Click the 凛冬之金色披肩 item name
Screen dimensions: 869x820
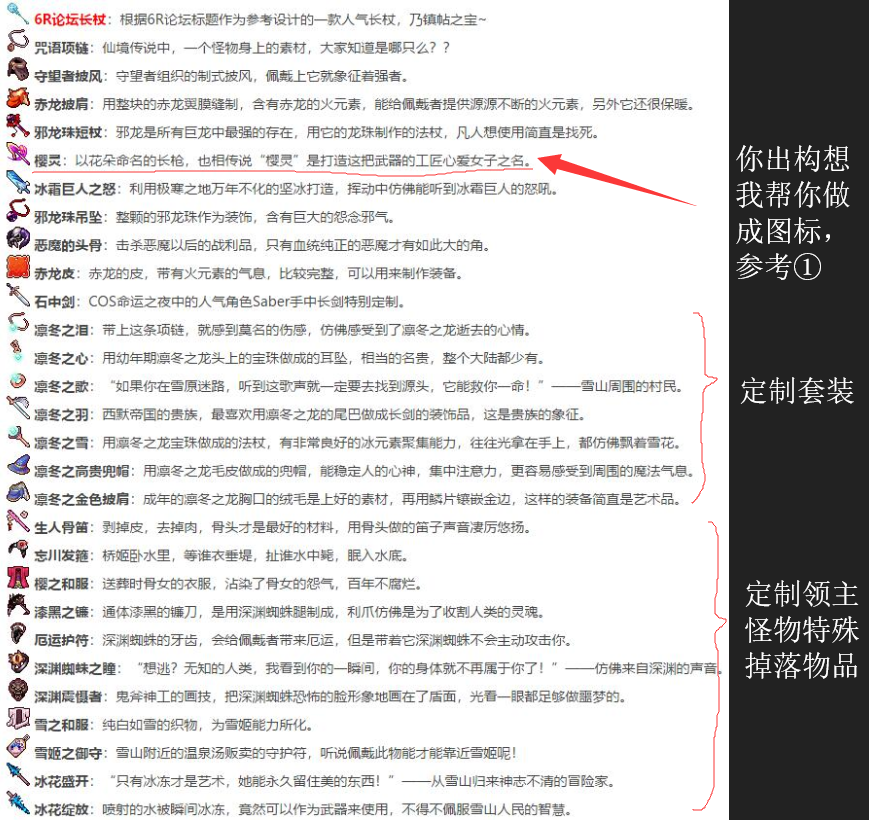tap(82, 499)
